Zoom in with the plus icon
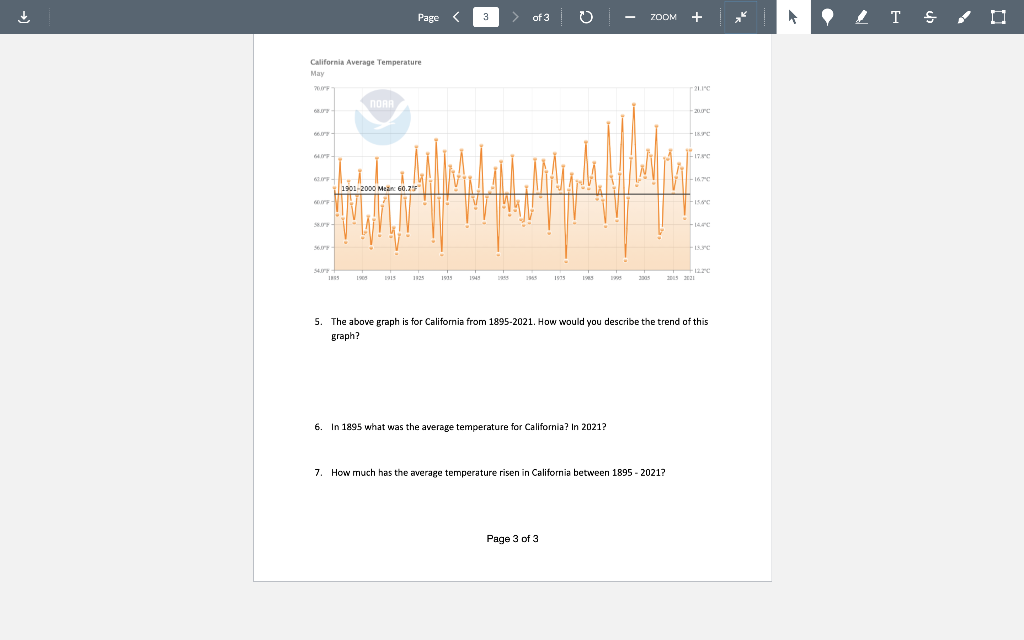 click(x=697, y=17)
